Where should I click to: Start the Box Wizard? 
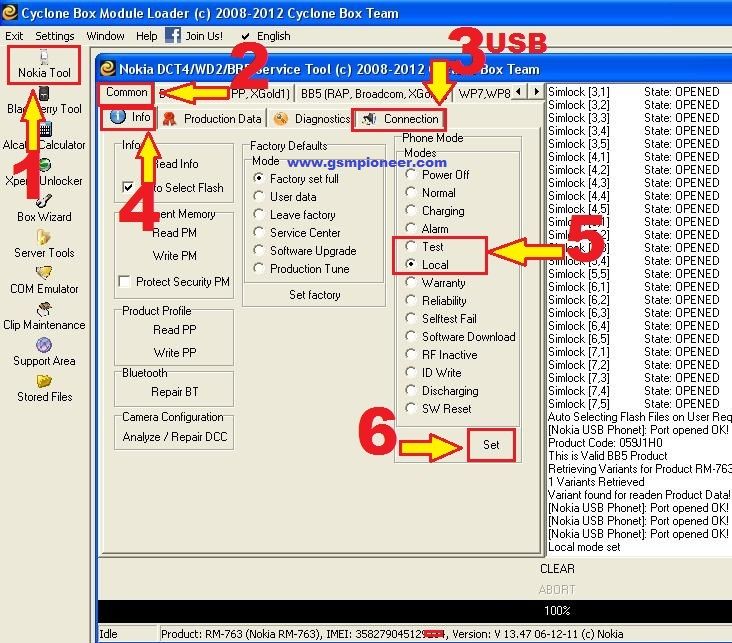click(44, 209)
